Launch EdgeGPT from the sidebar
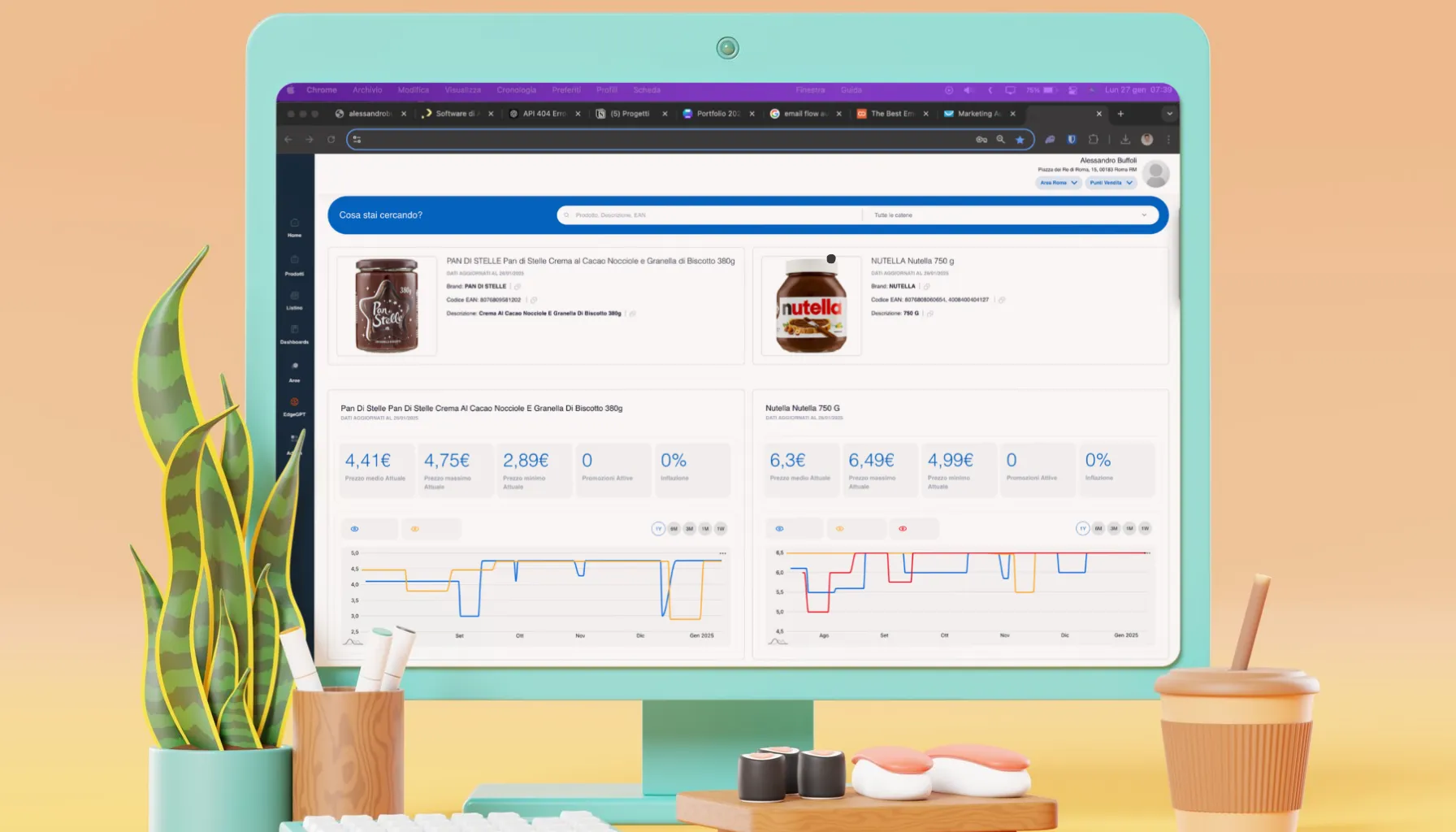This screenshot has width=1456, height=832. tap(294, 406)
